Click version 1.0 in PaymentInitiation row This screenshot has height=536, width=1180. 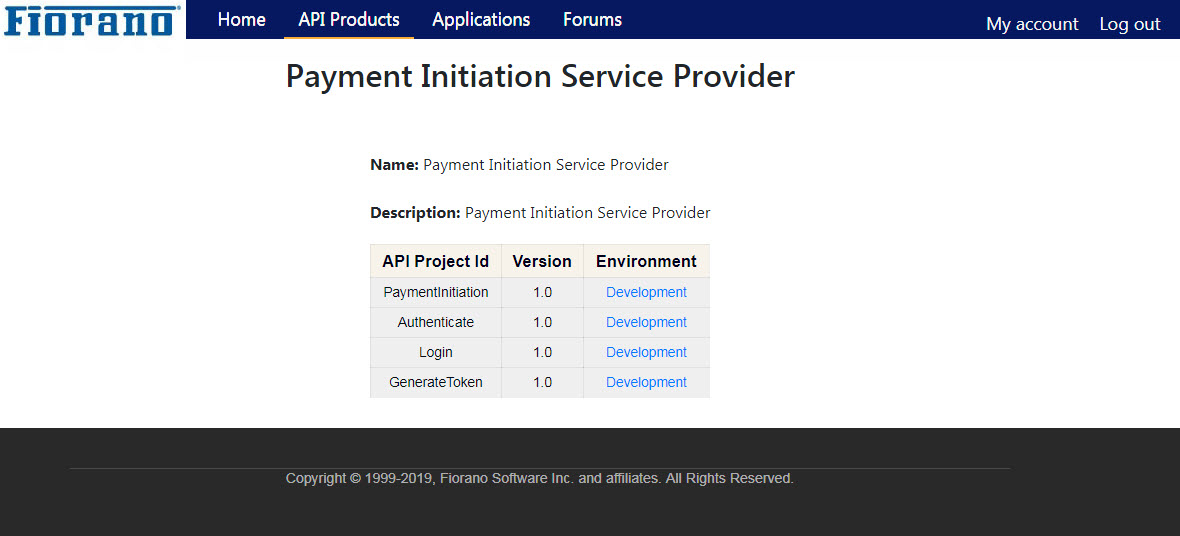click(x=543, y=292)
